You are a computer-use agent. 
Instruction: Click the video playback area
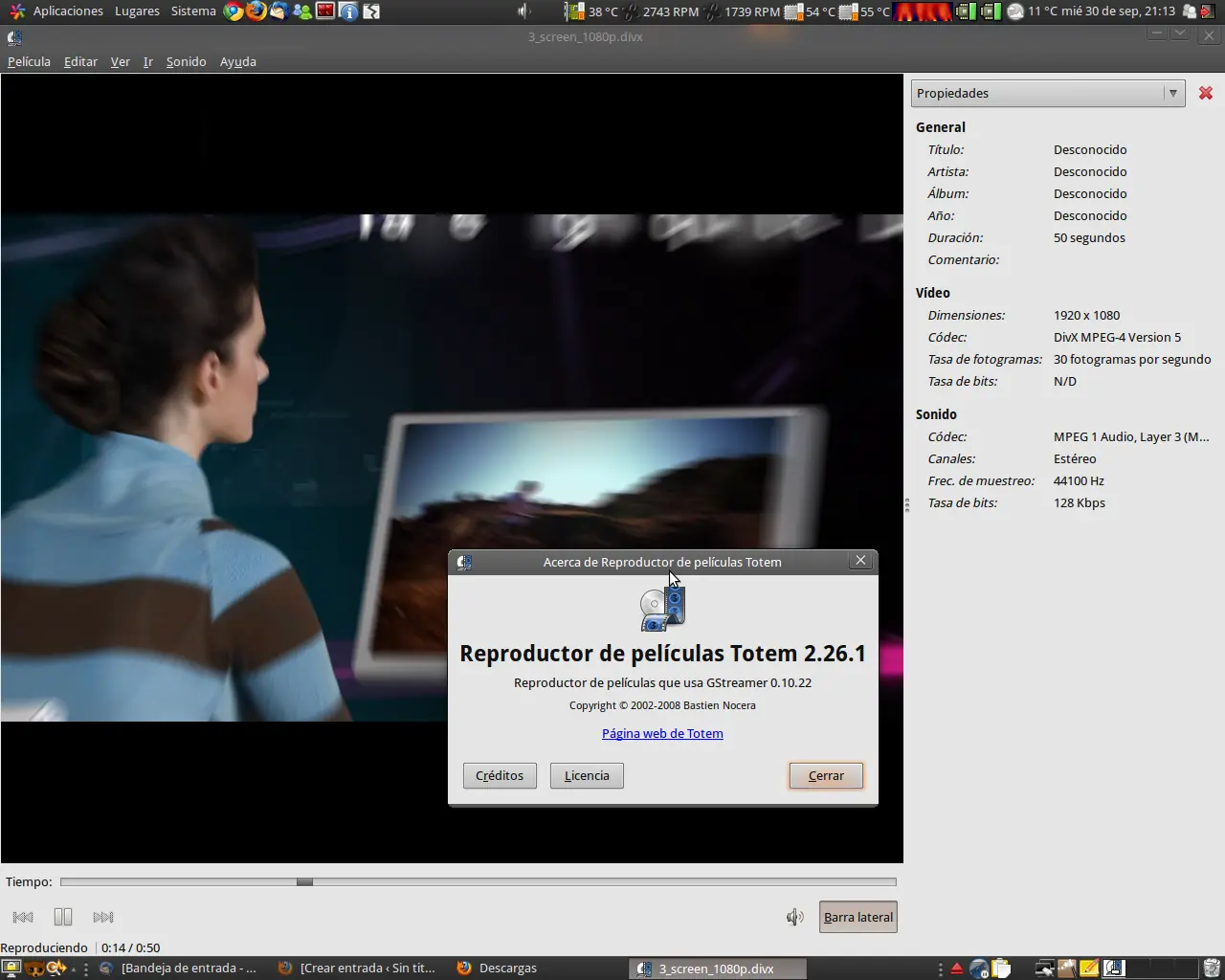coord(452,468)
